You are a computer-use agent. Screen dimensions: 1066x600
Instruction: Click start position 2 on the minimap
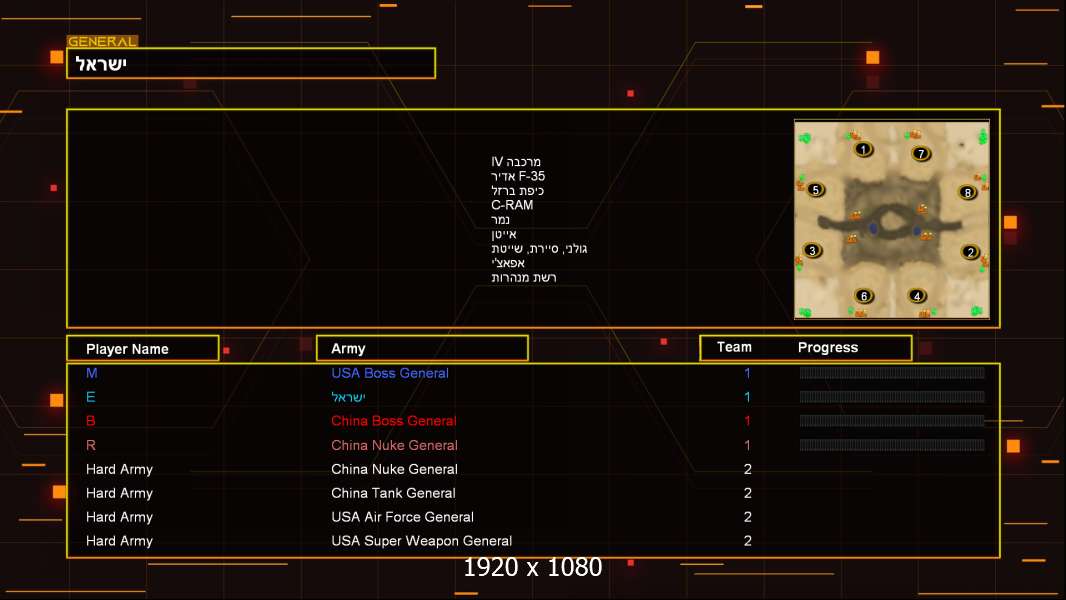coord(970,252)
